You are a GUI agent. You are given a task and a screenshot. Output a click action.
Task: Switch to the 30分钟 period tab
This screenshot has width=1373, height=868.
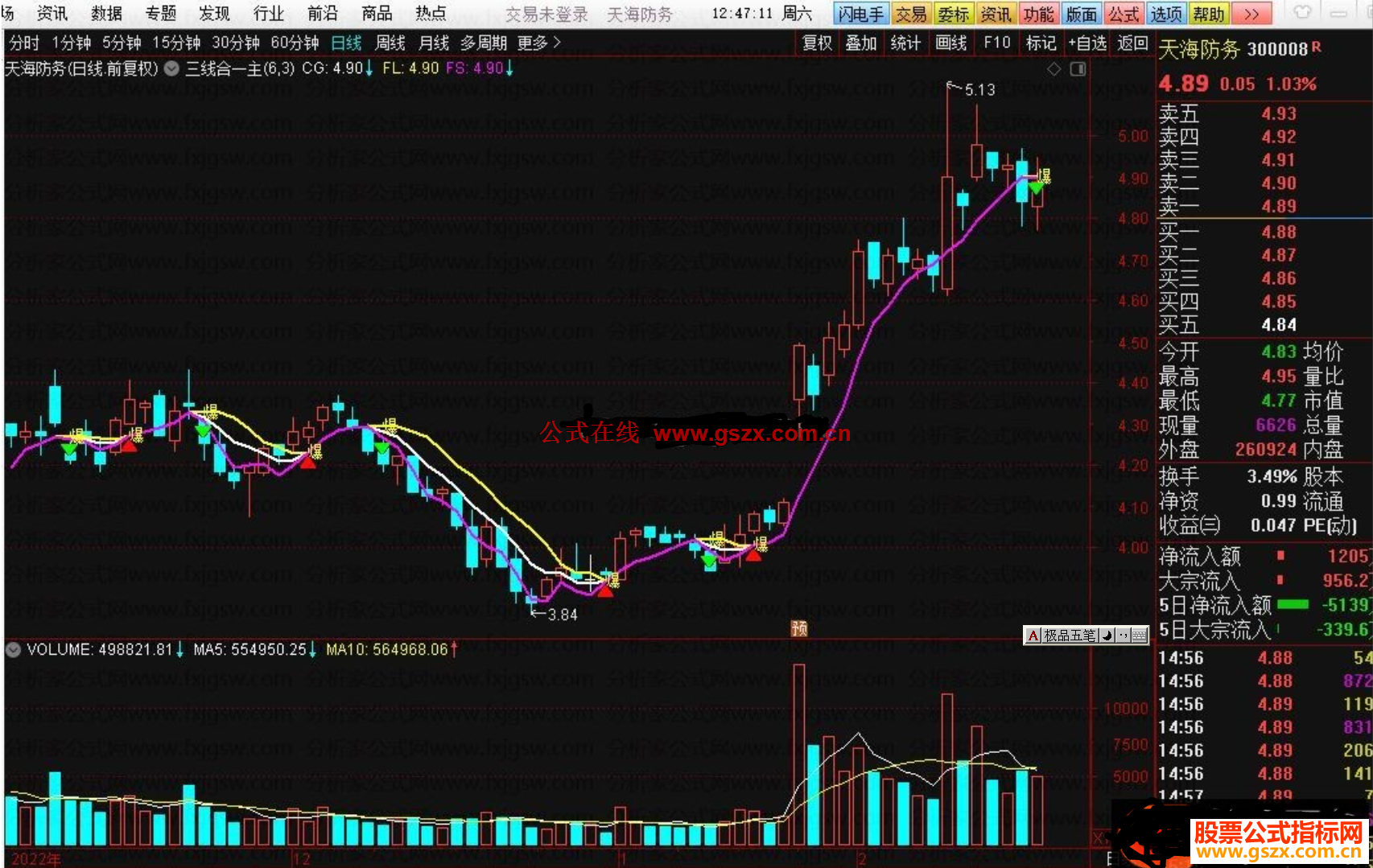point(236,43)
